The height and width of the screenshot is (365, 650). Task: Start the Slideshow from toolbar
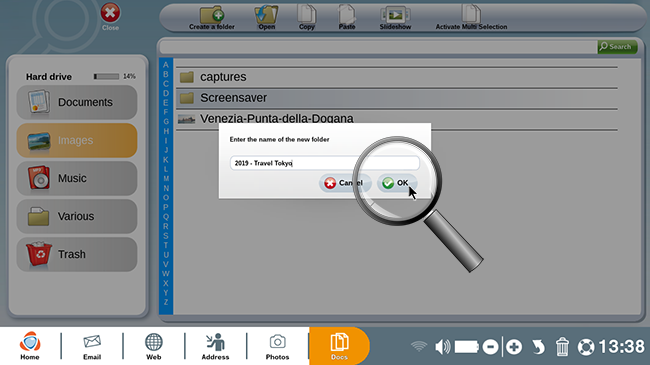click(395, 18)
